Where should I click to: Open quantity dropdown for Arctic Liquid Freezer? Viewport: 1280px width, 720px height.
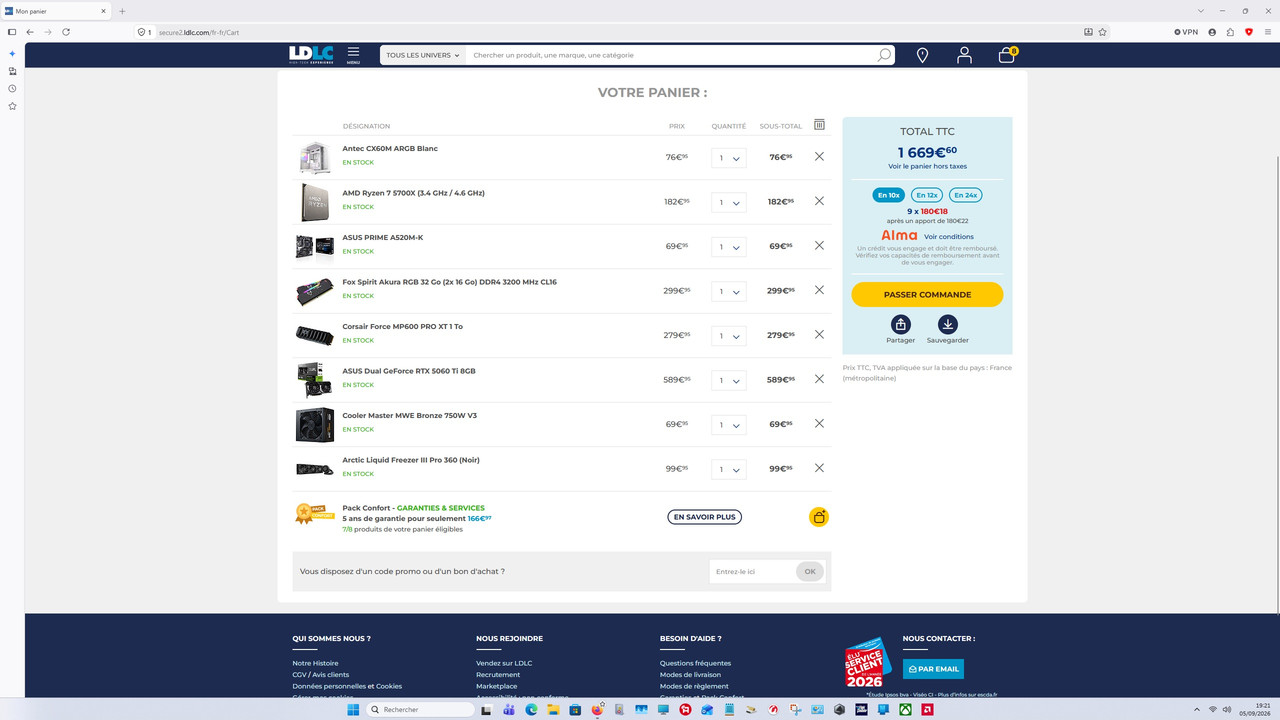(729, 469)
